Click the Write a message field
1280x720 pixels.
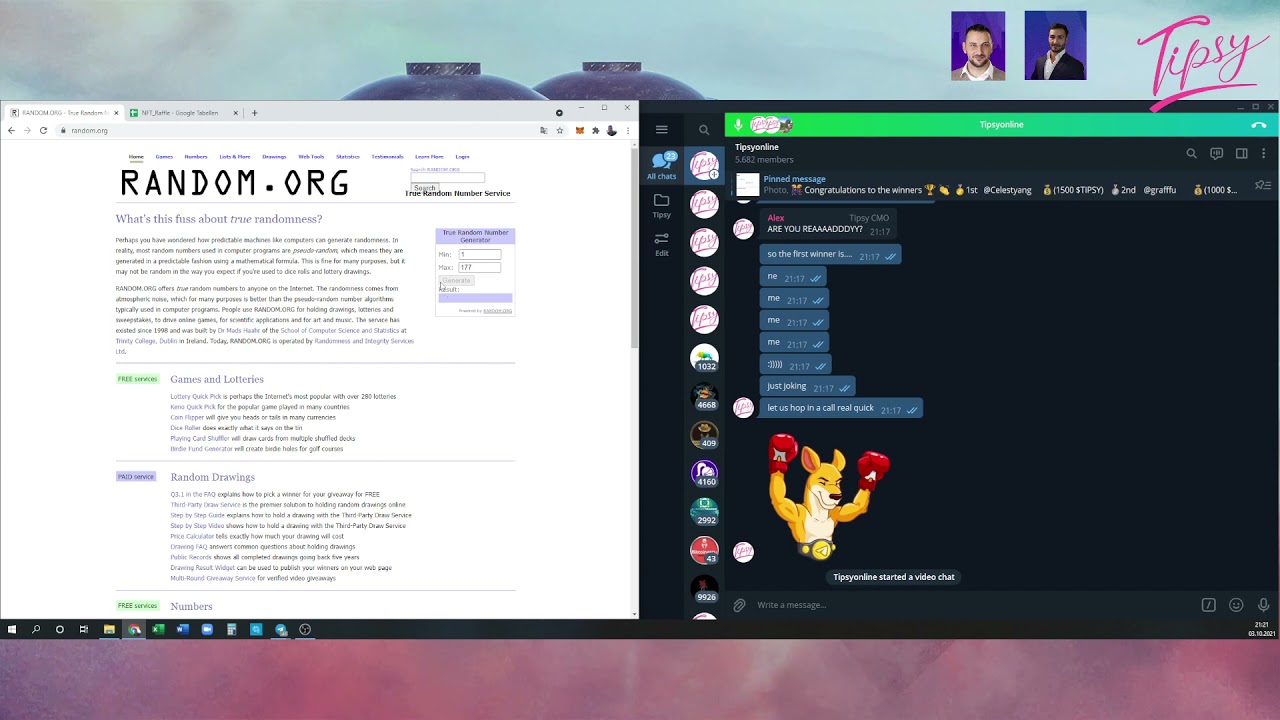(975, 605)
